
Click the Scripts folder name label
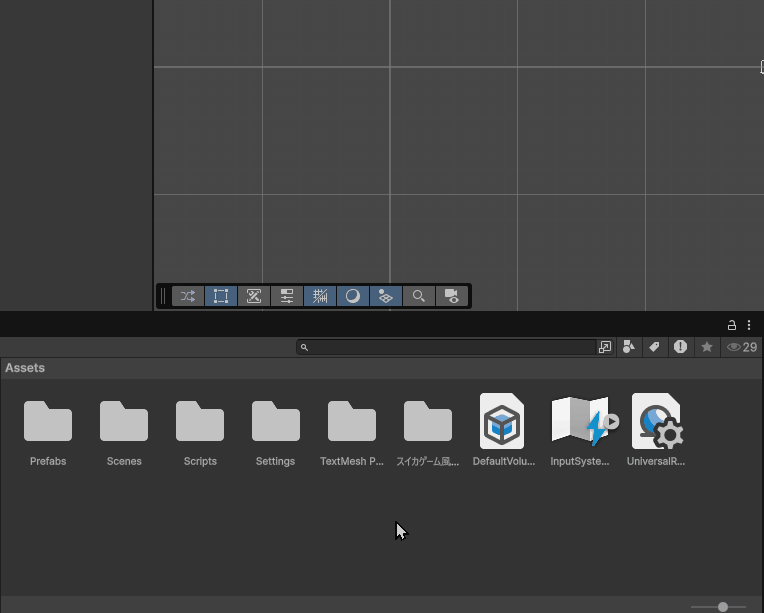tap(200, 461)
